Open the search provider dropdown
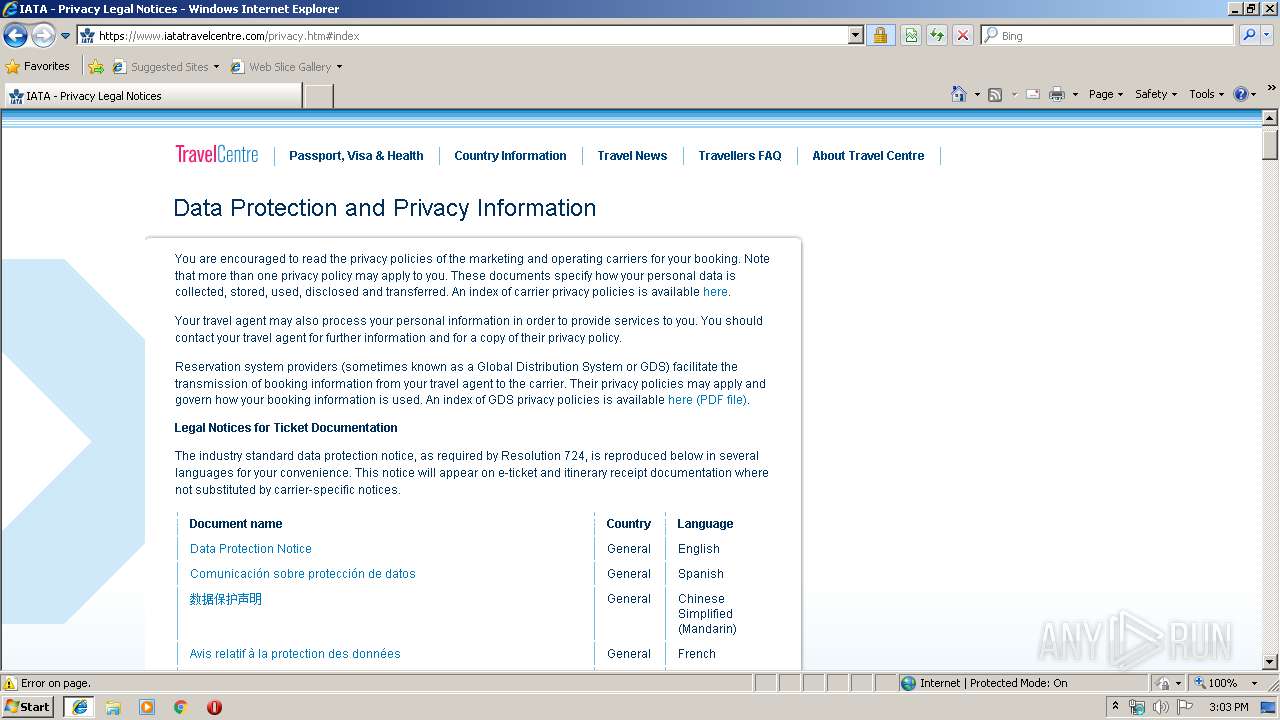The image size is (1280, 720). coord(1268,36)
